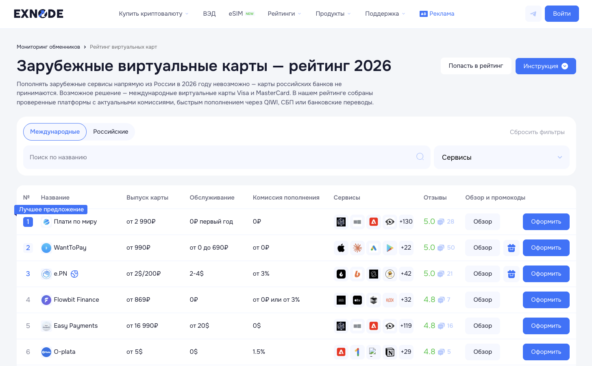The height and width of the screenshot is (366, 592).
Task: Click the Войти button
Action: click(x=561, y=14)
